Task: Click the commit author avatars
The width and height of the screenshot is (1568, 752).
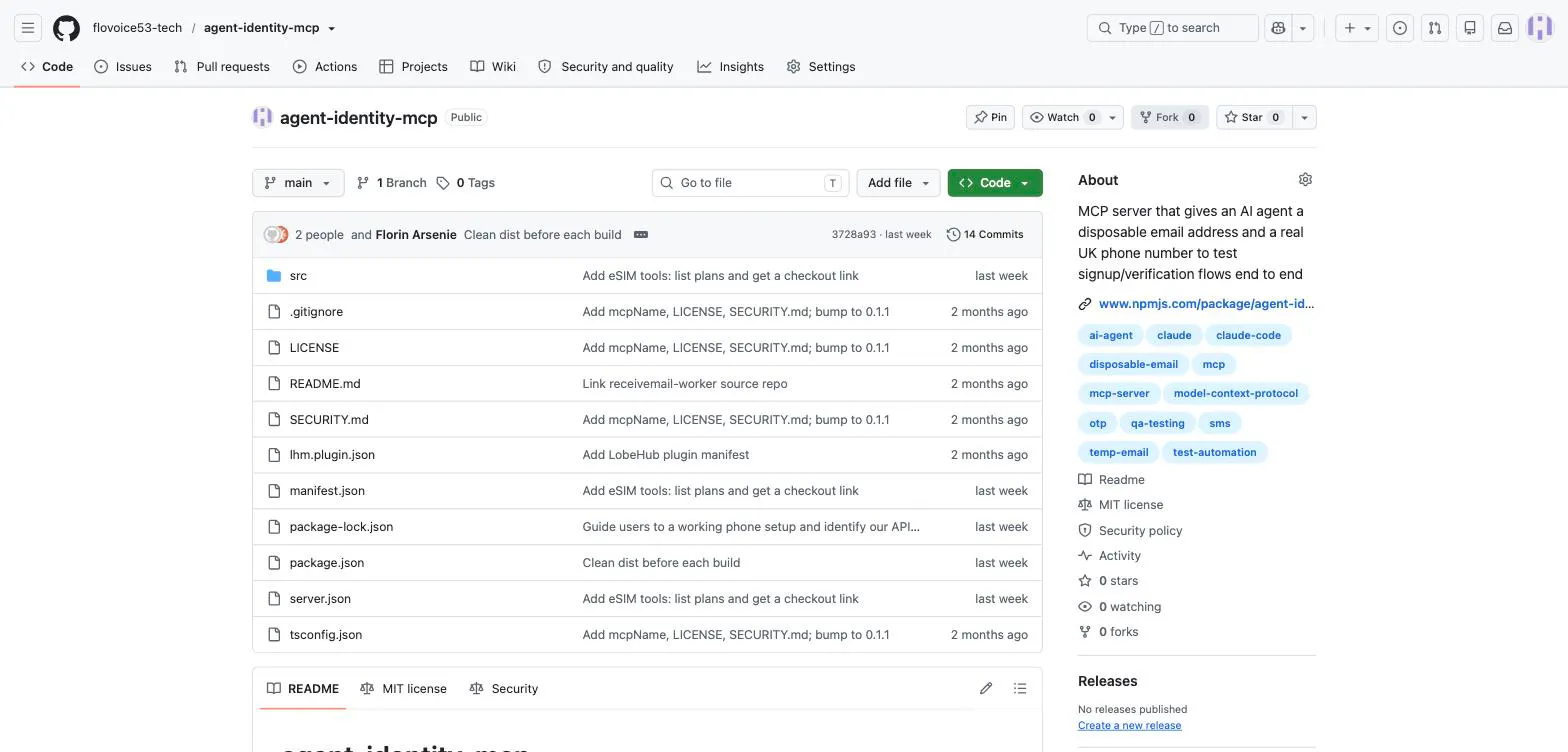Action: coord(276,234)
